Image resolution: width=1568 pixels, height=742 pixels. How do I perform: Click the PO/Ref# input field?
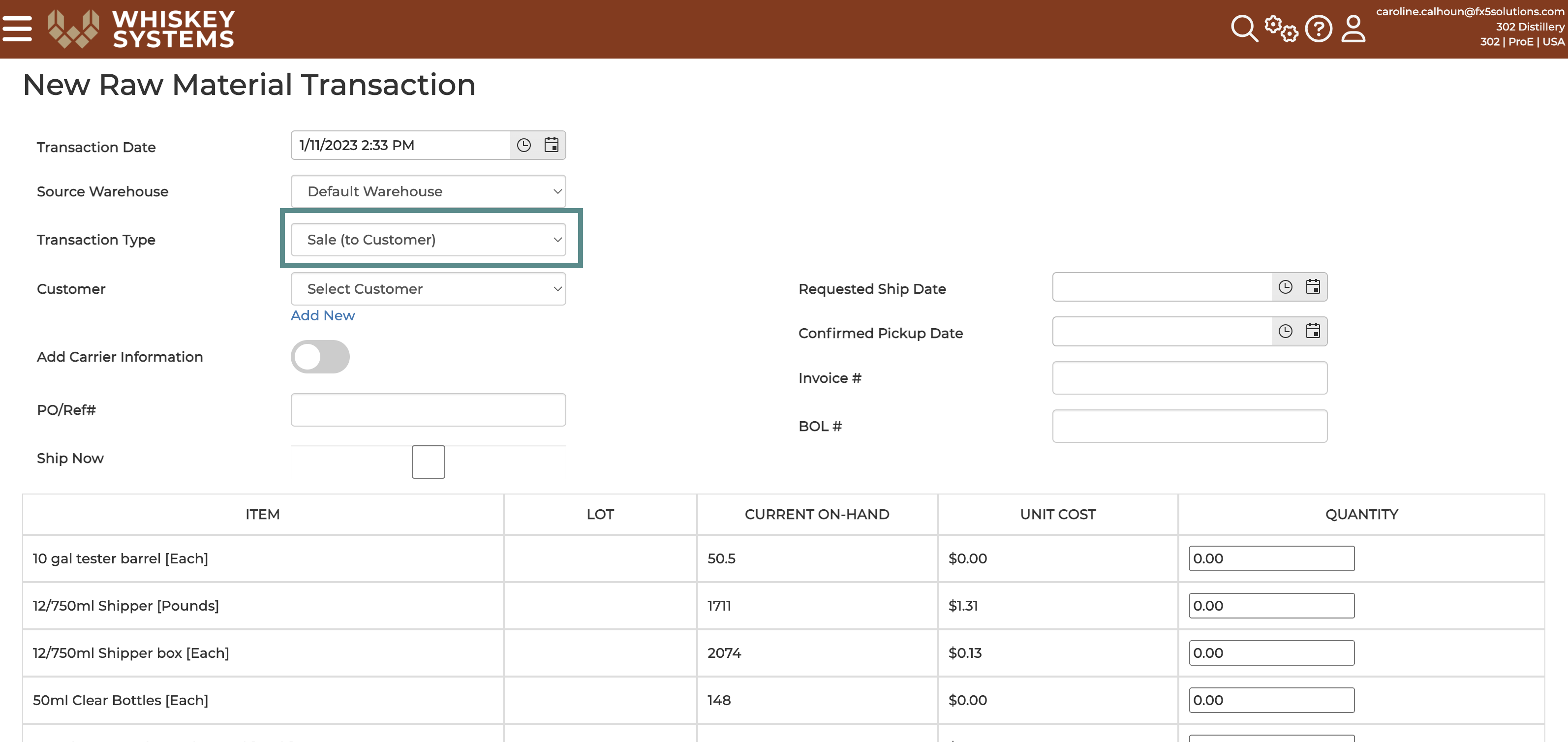click(x=428, y=410)
